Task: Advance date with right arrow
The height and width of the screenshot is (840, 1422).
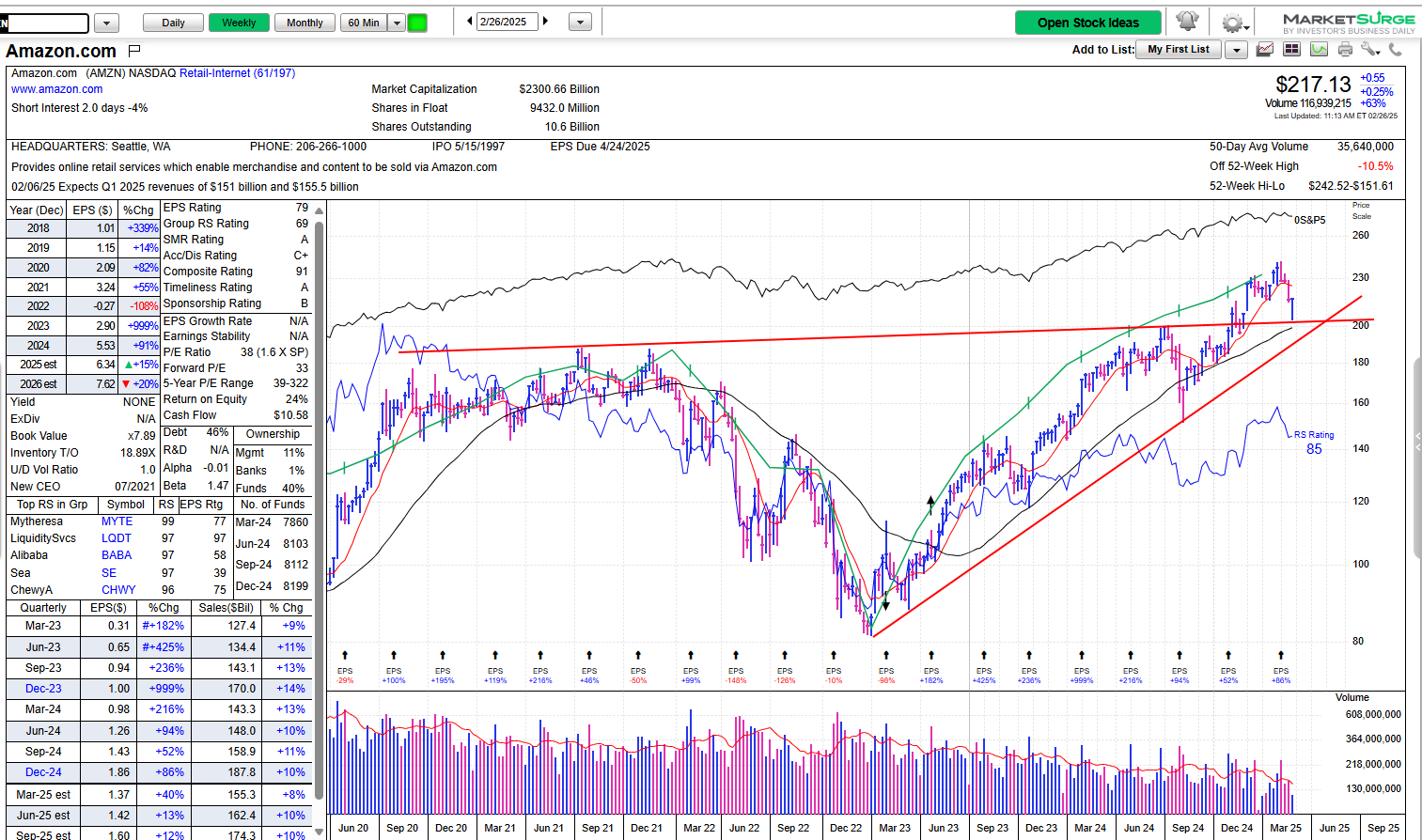Action: coord(545,22)
